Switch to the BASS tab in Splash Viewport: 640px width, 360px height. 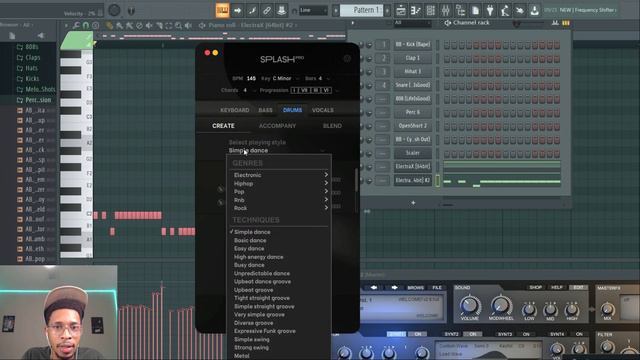[265, 110]
